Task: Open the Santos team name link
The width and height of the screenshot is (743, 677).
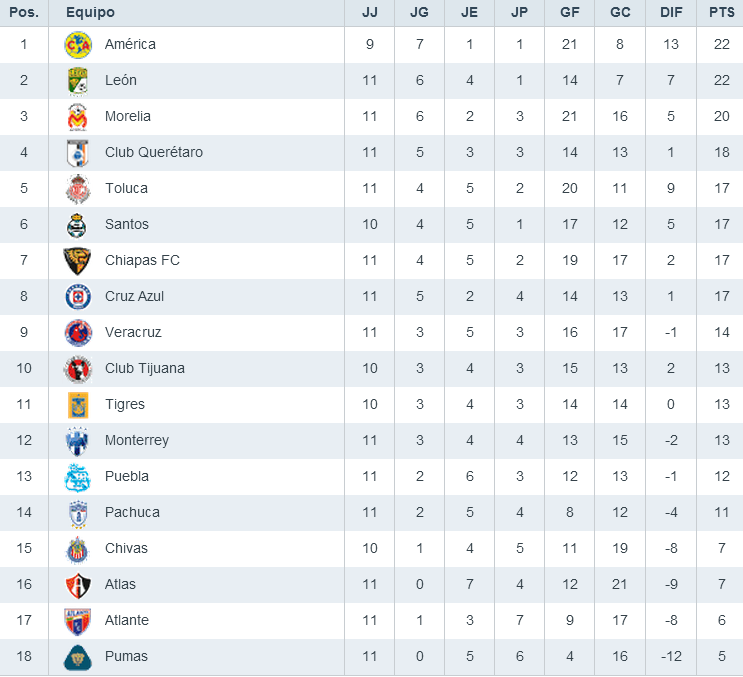Action: [x=127, y=224]
